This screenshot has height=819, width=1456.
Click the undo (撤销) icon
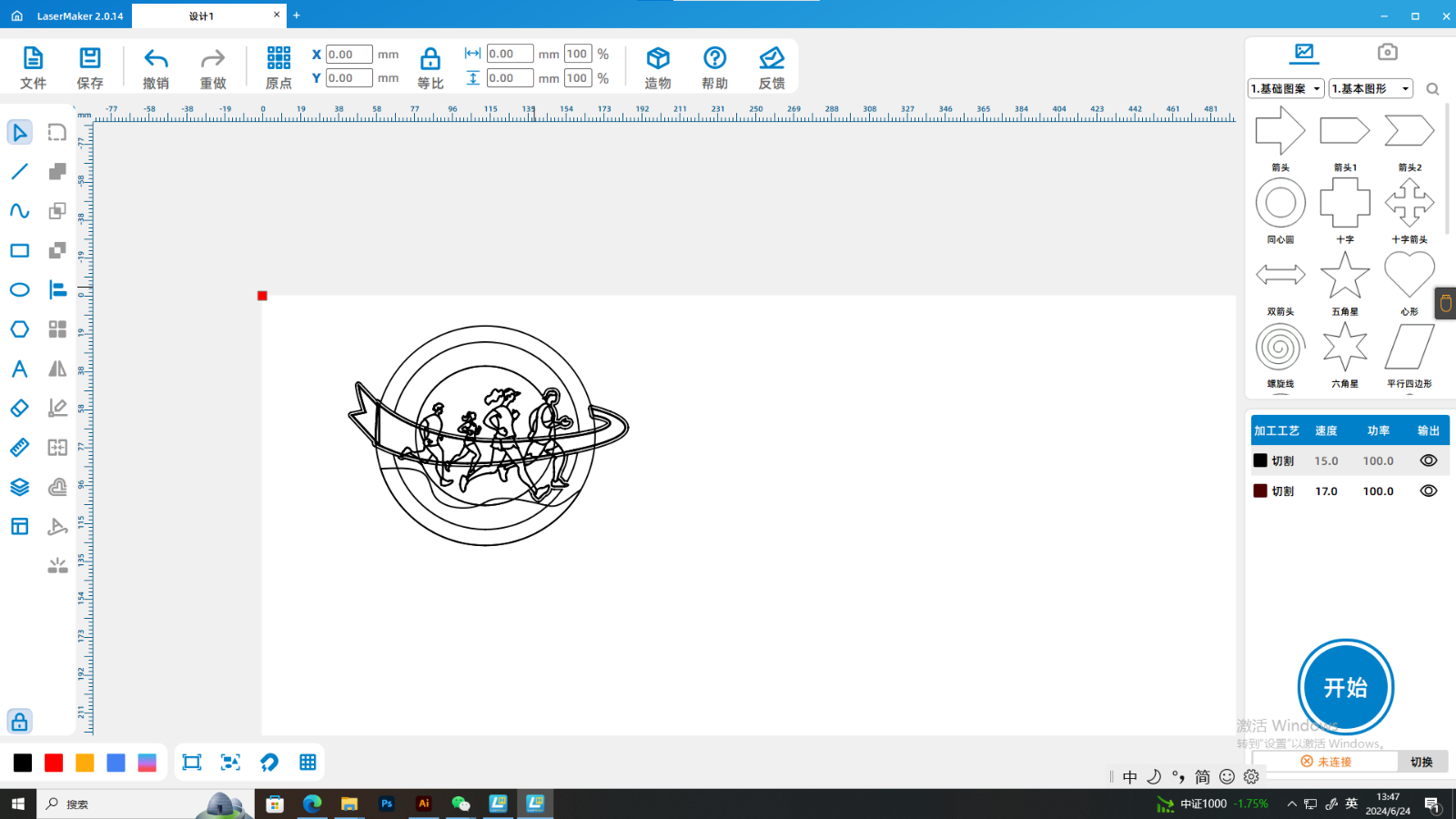[156, 60]
